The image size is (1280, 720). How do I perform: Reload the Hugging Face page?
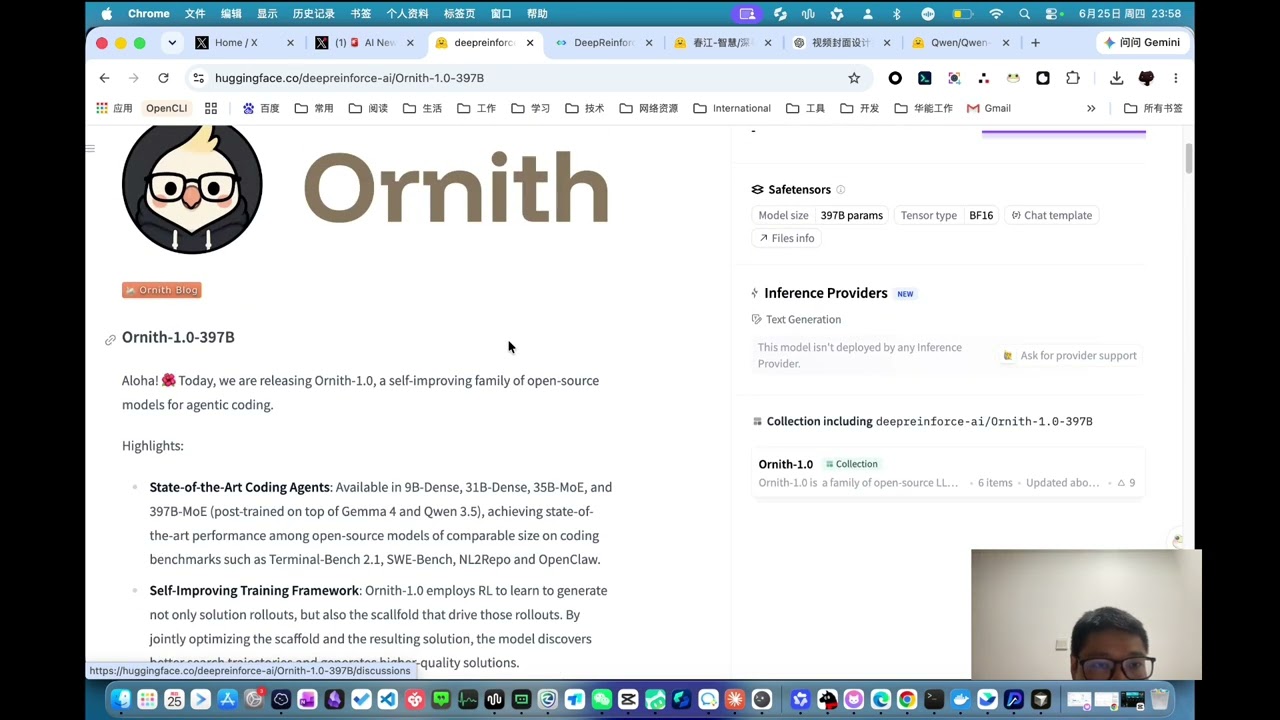pyautogui.click(x=163, y=78)
